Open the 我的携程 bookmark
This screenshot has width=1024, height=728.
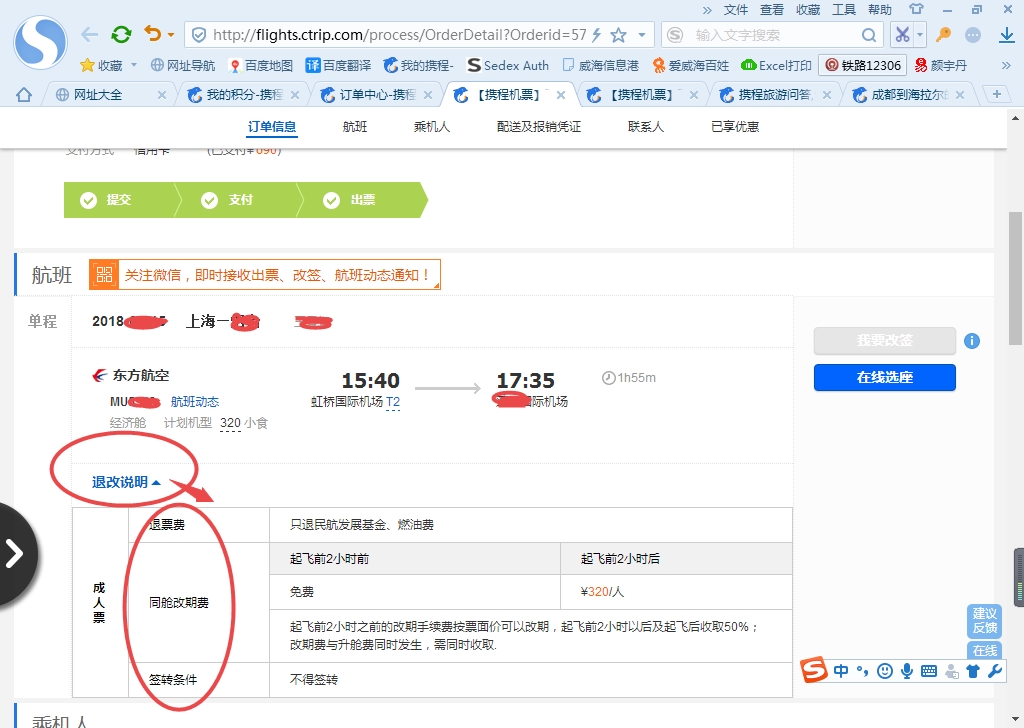[419, 65]
